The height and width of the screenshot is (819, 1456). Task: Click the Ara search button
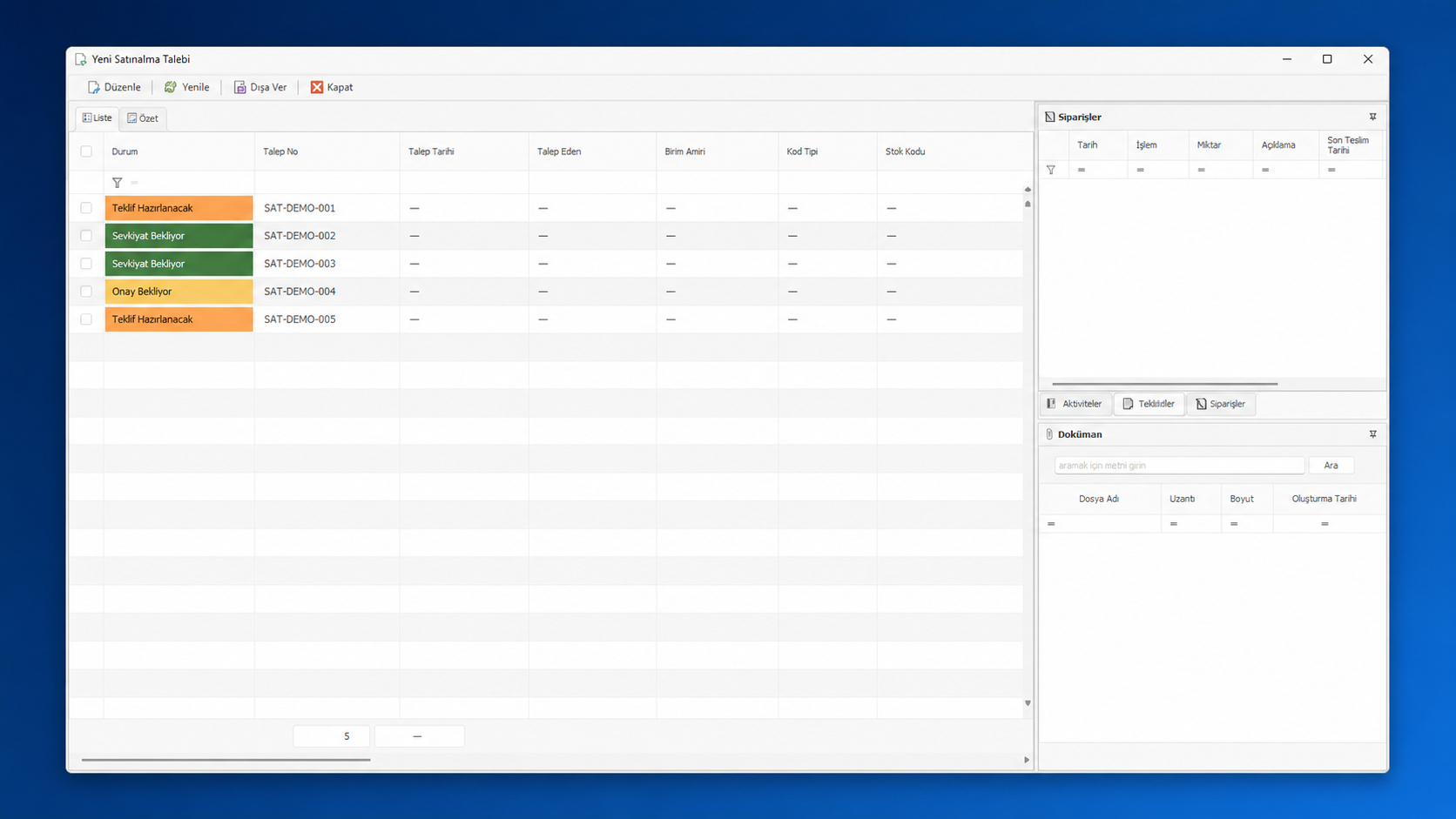click(x=1331, y=466)
